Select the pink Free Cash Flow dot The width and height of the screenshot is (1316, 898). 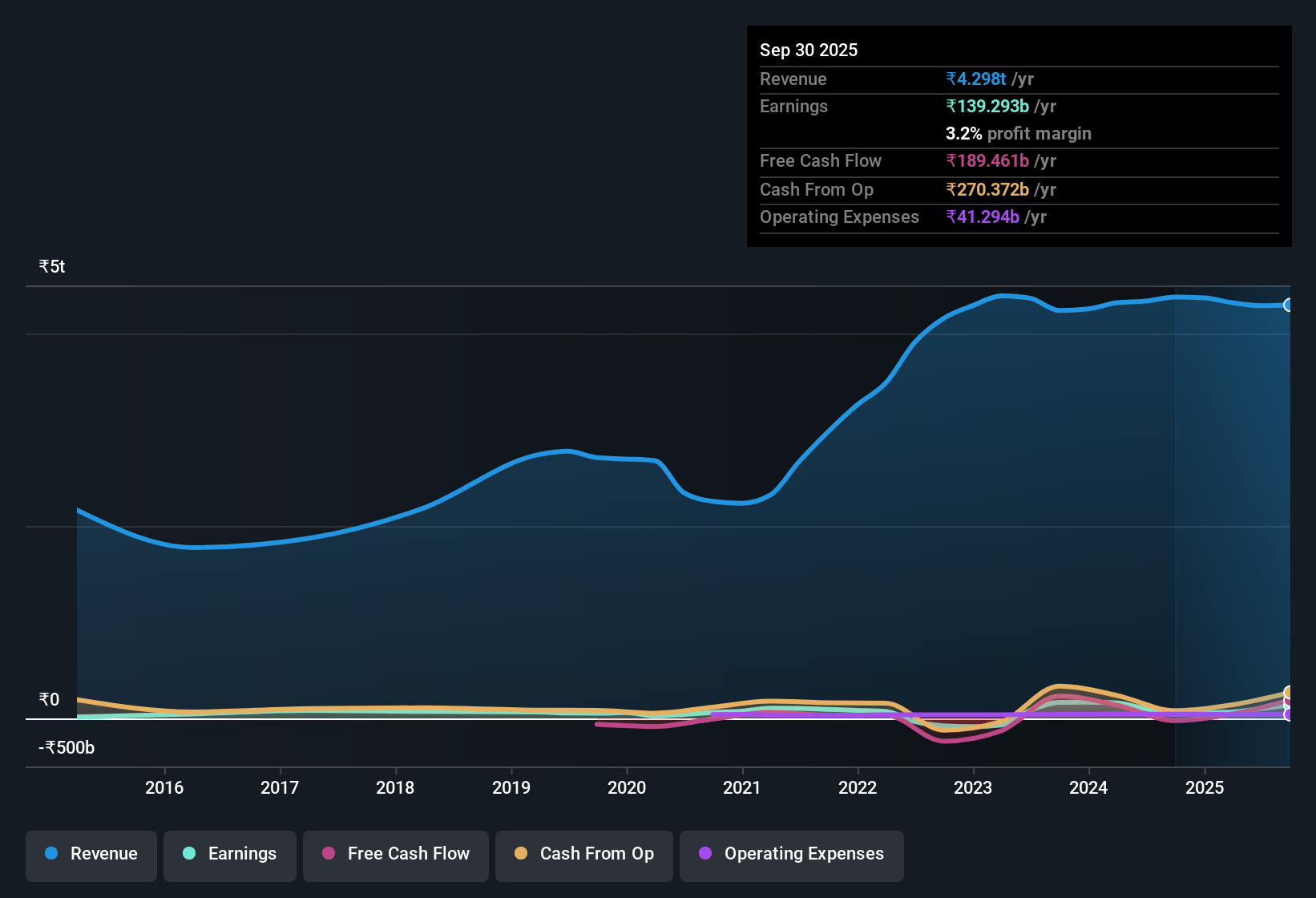(x=329, y=854)
